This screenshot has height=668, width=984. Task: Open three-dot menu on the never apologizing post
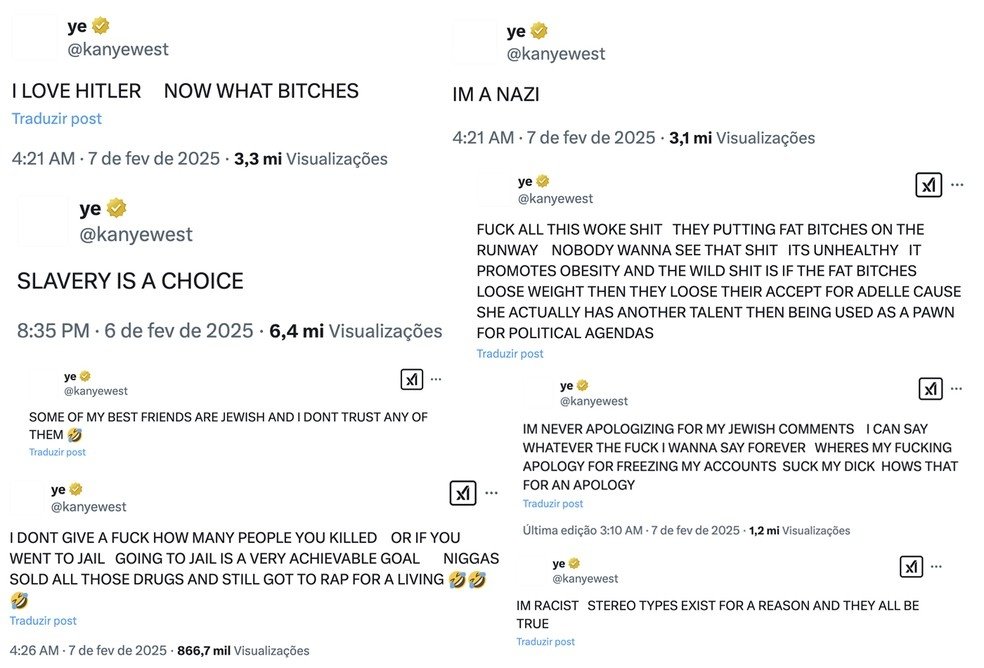[x=957, y=388]
